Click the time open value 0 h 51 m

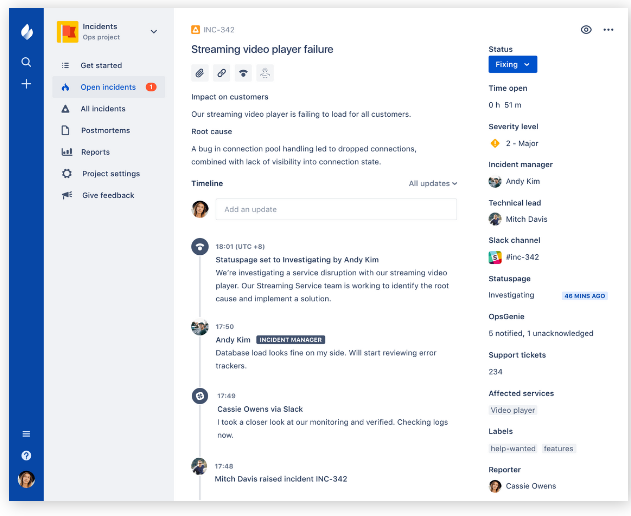coord(505,105)
